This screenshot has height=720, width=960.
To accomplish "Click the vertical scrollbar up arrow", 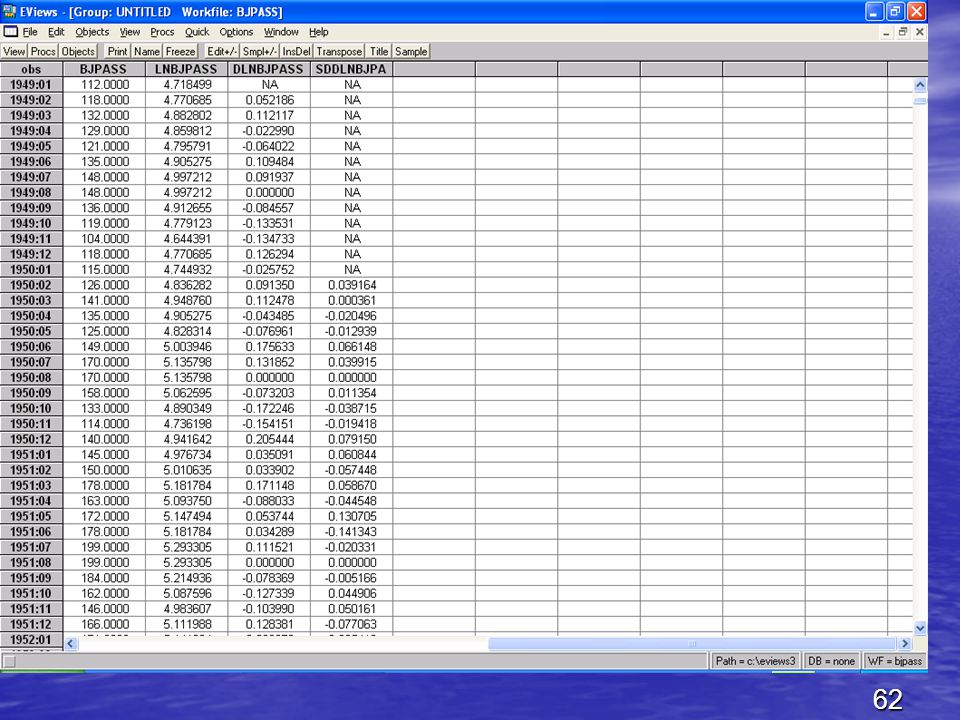I will pos(920,85).
